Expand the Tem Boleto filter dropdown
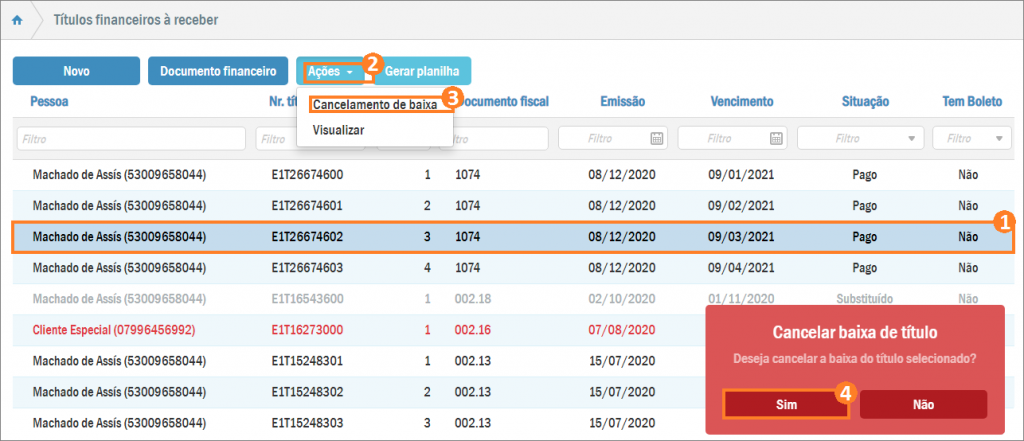Viewport: 1024px width, 441px height. 994,139
